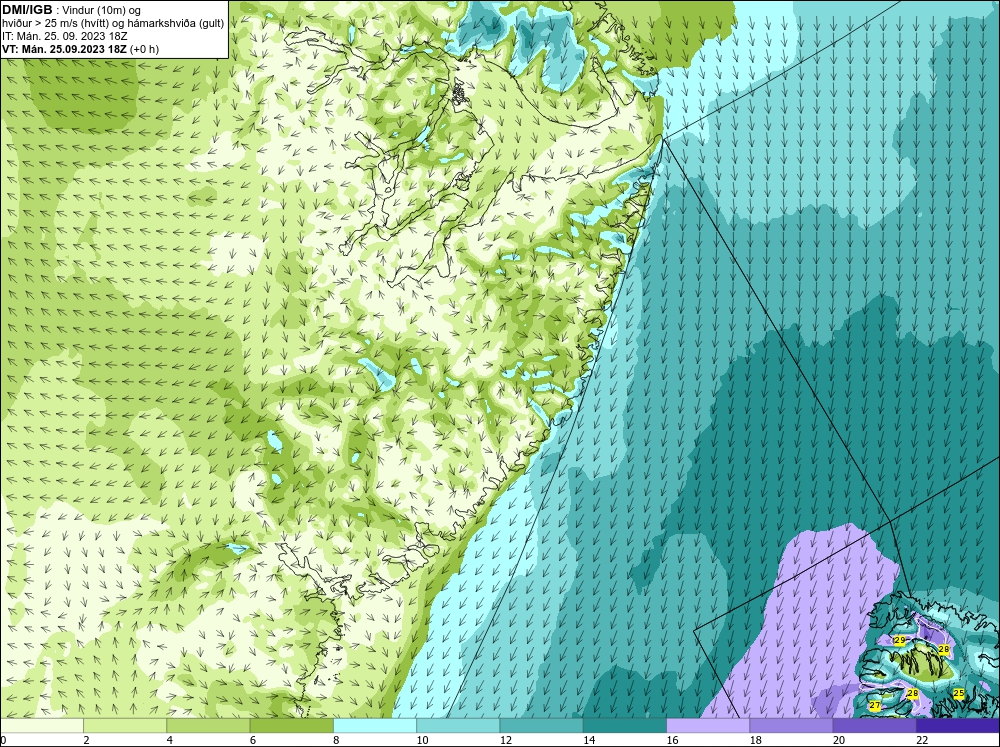Click the 20–22 m/s violet legend swatch

(x=875, y=725)
